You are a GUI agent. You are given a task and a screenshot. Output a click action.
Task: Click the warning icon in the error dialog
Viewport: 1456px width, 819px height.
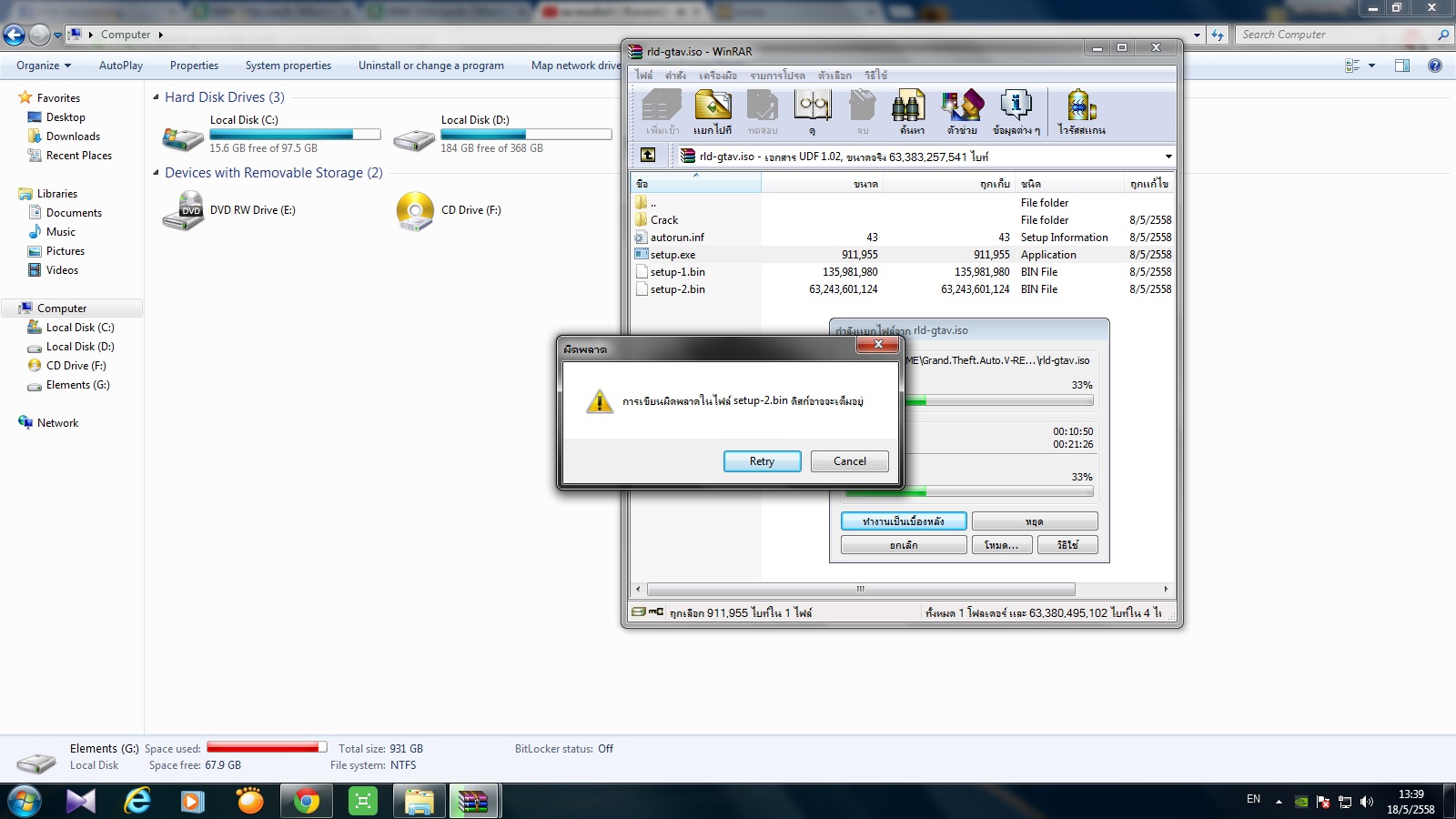(x=600, y=401)
